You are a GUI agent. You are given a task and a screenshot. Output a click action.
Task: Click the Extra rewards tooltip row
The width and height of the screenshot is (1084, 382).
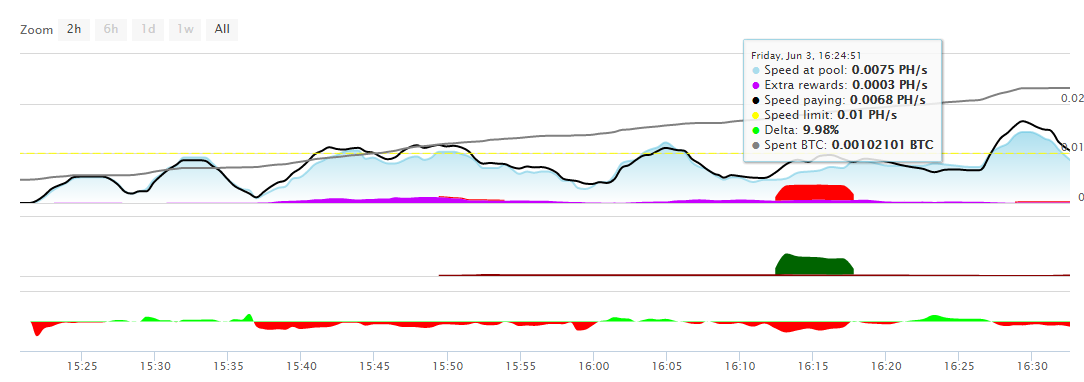point(839,85)
